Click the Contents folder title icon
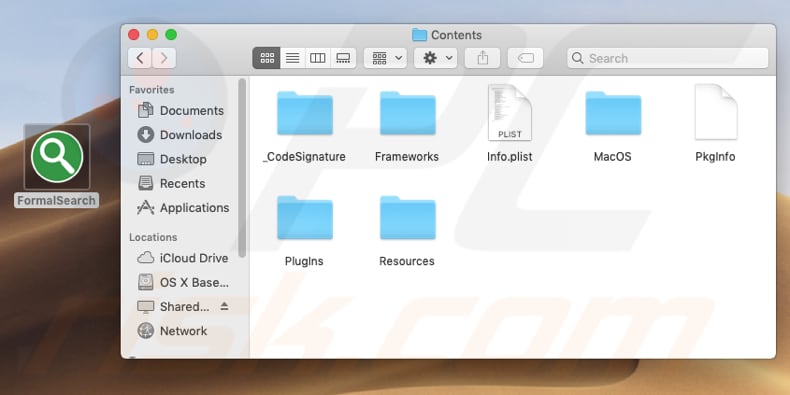Viewport: 790px width, 395px height. coord(419,35)
